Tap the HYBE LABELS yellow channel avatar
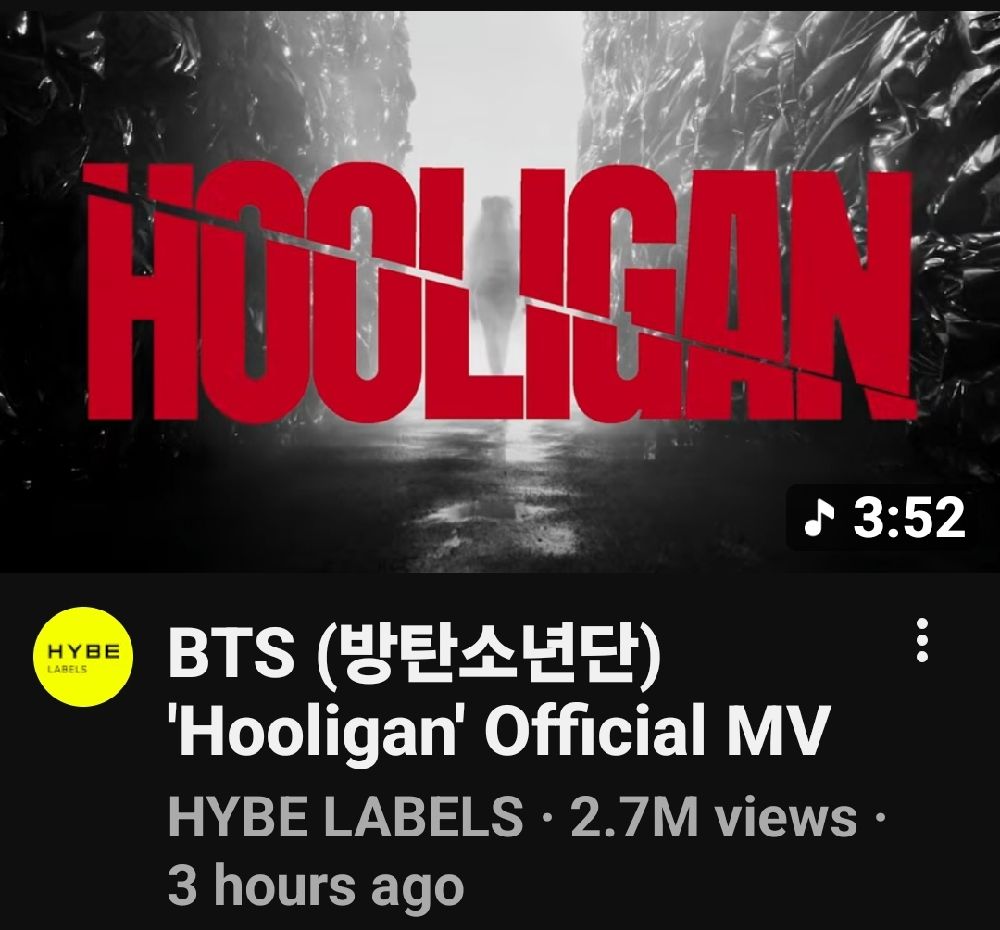 (x=84, y=656)
